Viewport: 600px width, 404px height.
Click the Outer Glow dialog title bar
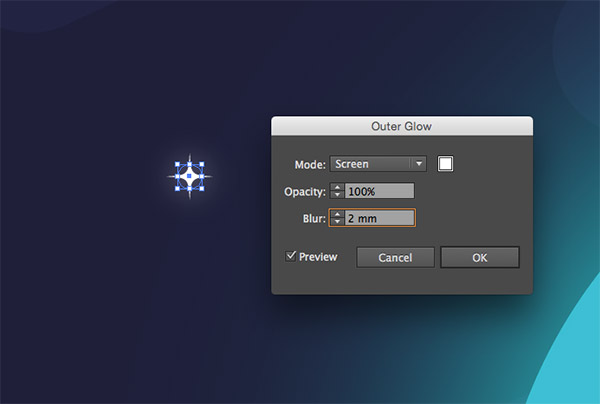pyautogui.click(x=402, y=126)
